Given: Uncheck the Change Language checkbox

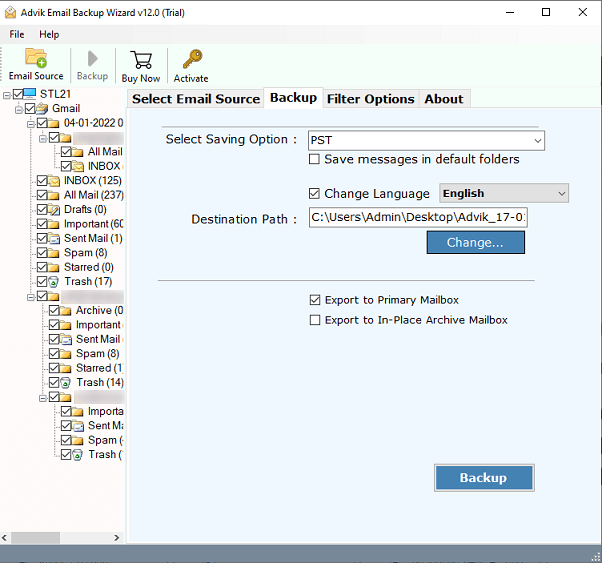Looking at the screenshot, I should coord(314,193).
